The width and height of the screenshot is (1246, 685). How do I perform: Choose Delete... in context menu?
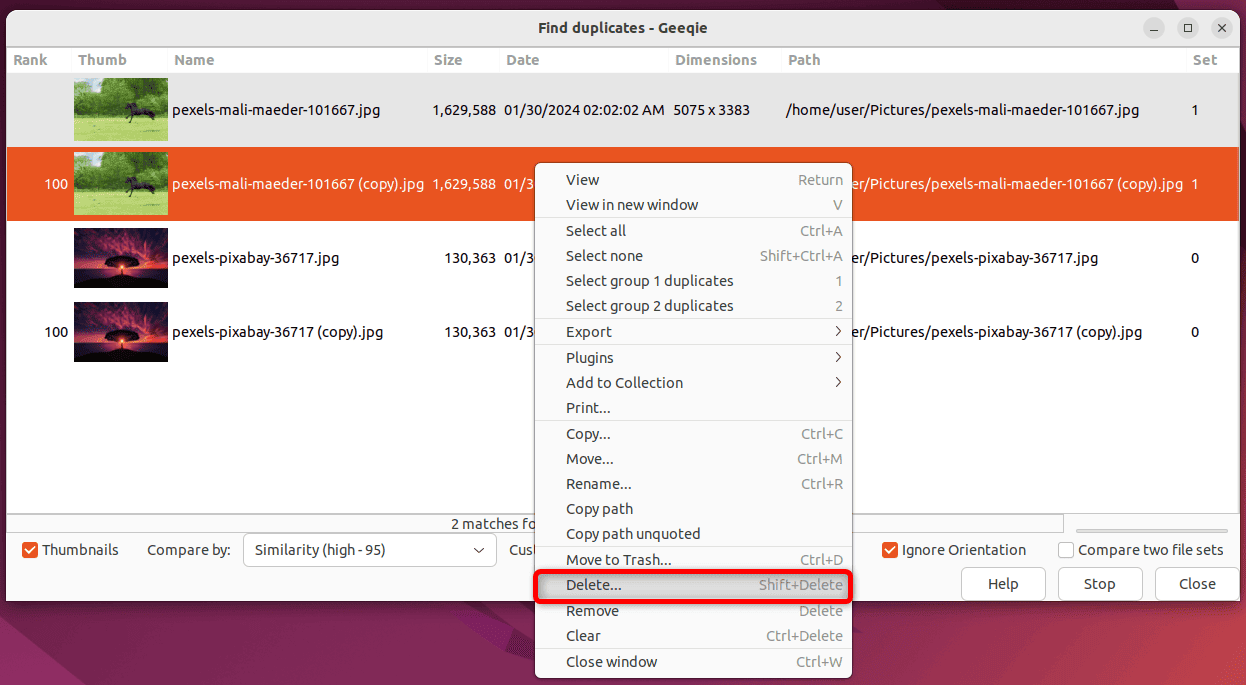pyautogui.click(x=693, y=585)
